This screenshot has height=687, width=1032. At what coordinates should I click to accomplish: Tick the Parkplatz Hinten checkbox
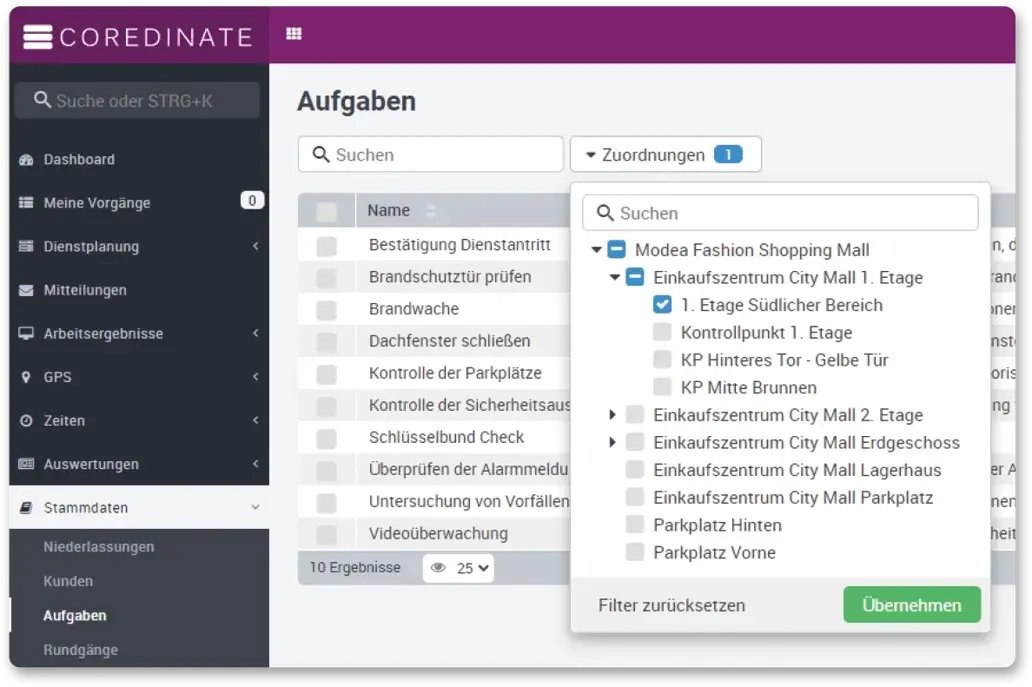coord(634,525)
